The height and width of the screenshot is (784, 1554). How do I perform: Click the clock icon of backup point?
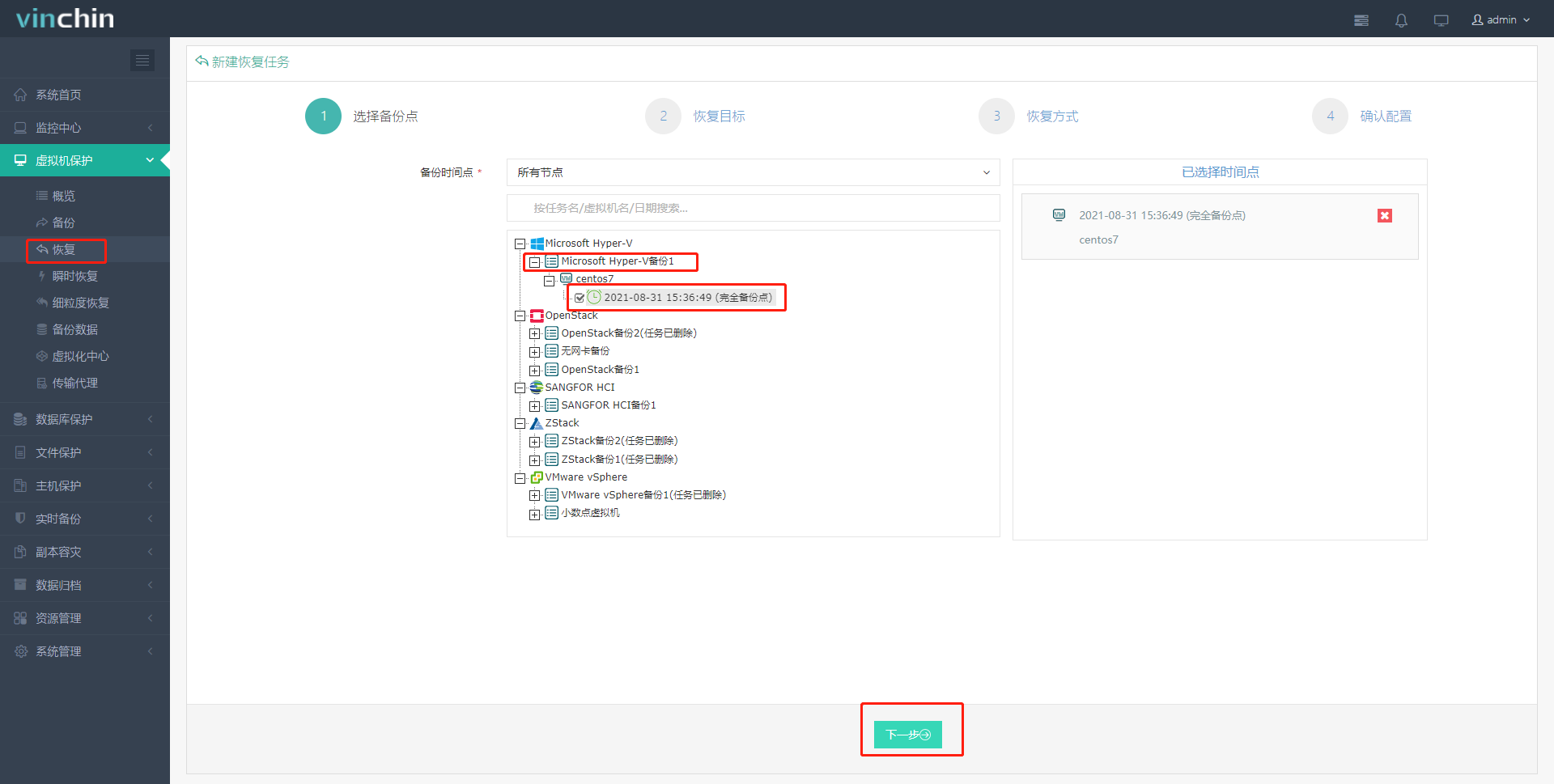594,297
